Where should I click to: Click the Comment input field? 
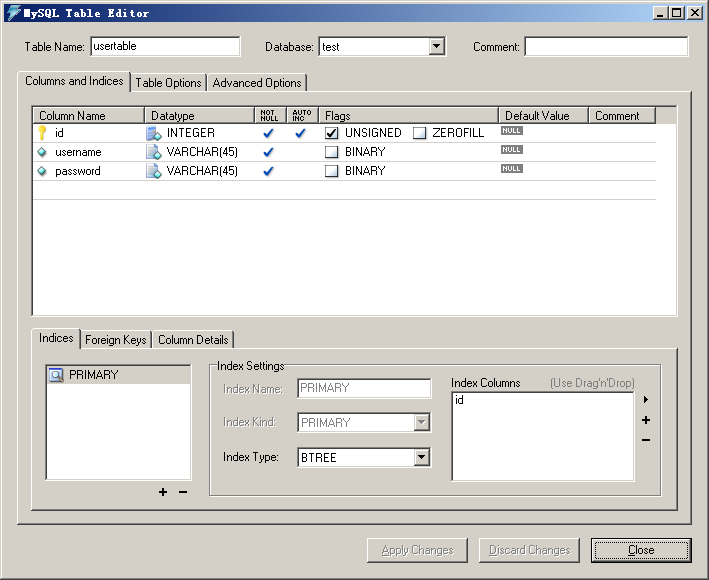click(x=606, y=46)
